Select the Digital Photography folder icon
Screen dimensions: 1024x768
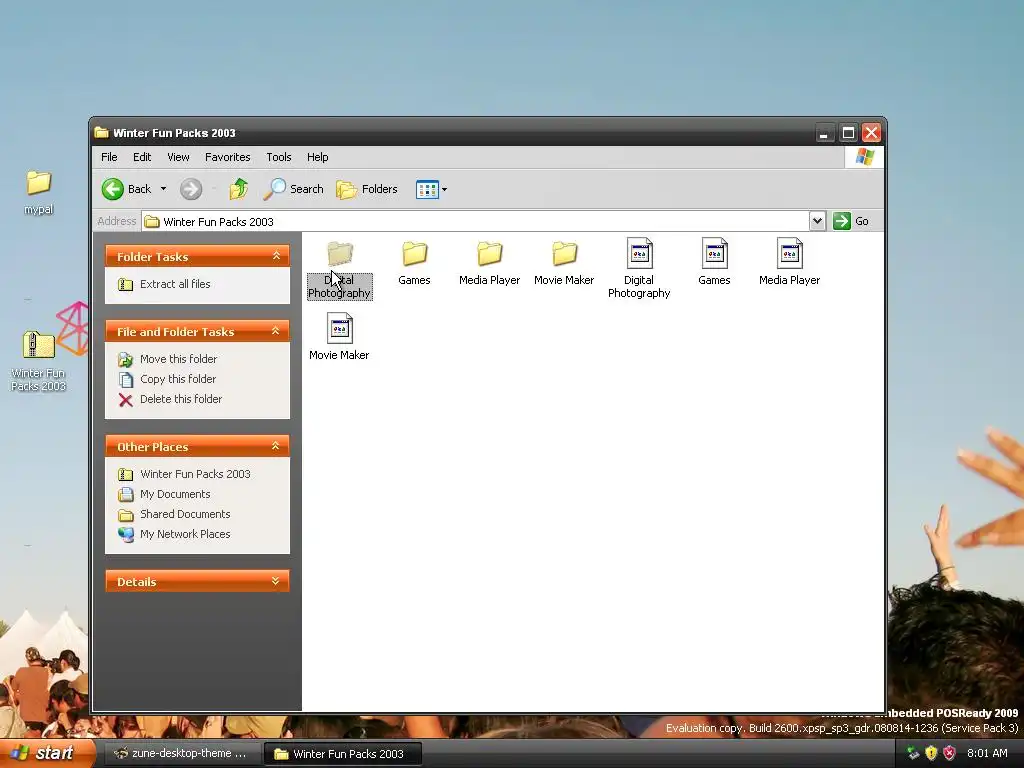coord(340,253)
